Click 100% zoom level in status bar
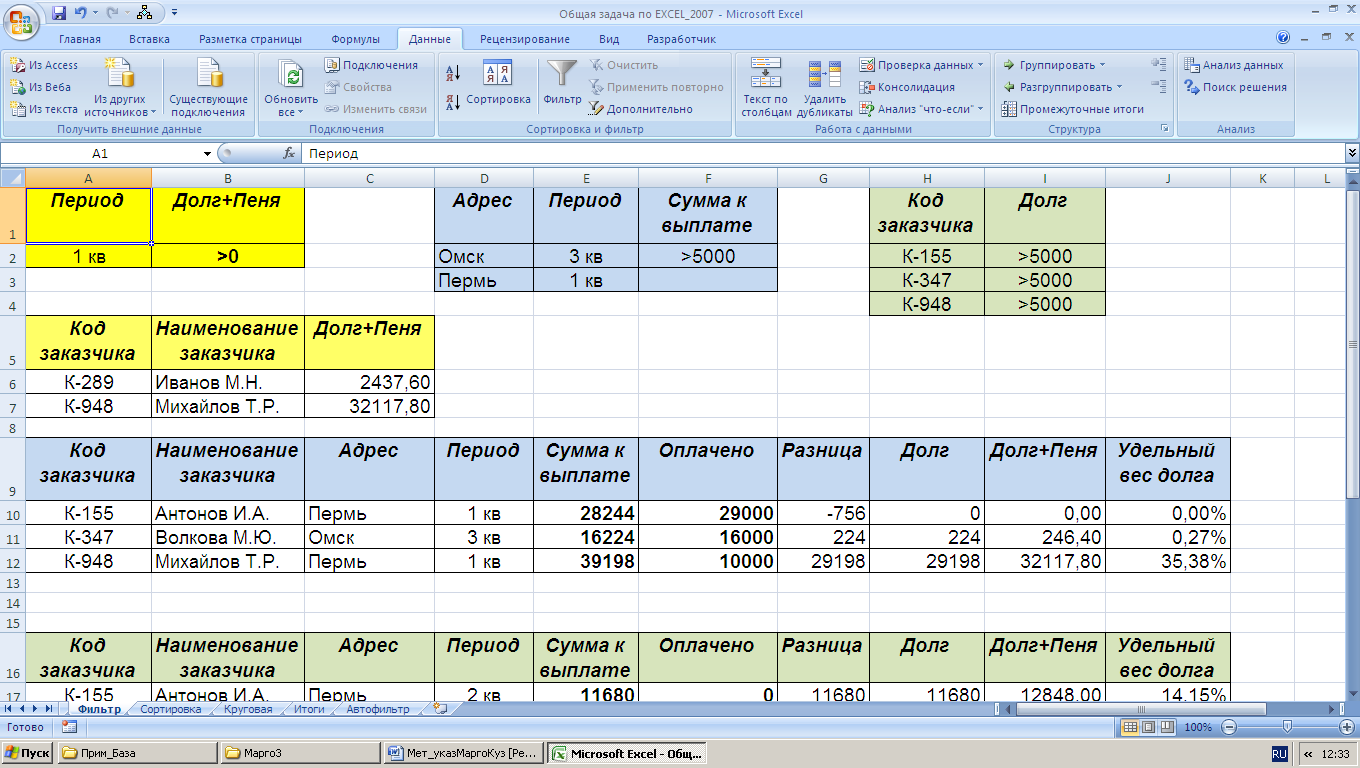1360x768 pixels. click(x=1198, y=727)
